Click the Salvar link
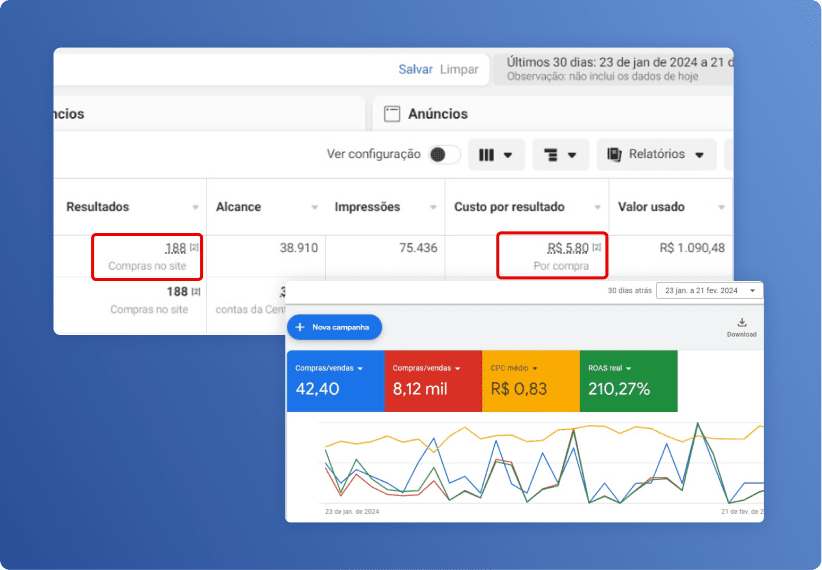Image resolution: width=822 pixels, height=570 pixels. [415, 69]
